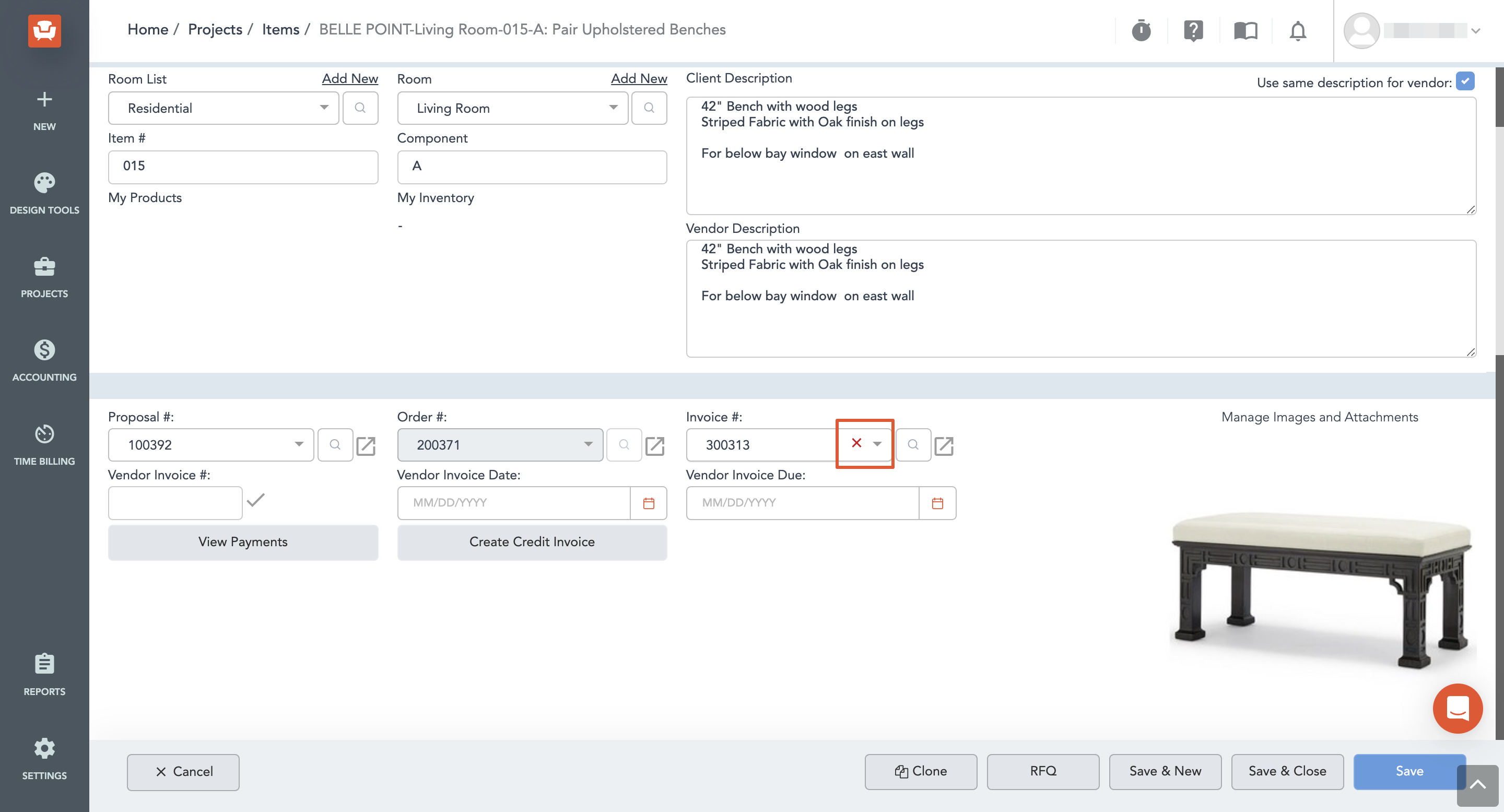Click the Item # input field

point(243,167)
